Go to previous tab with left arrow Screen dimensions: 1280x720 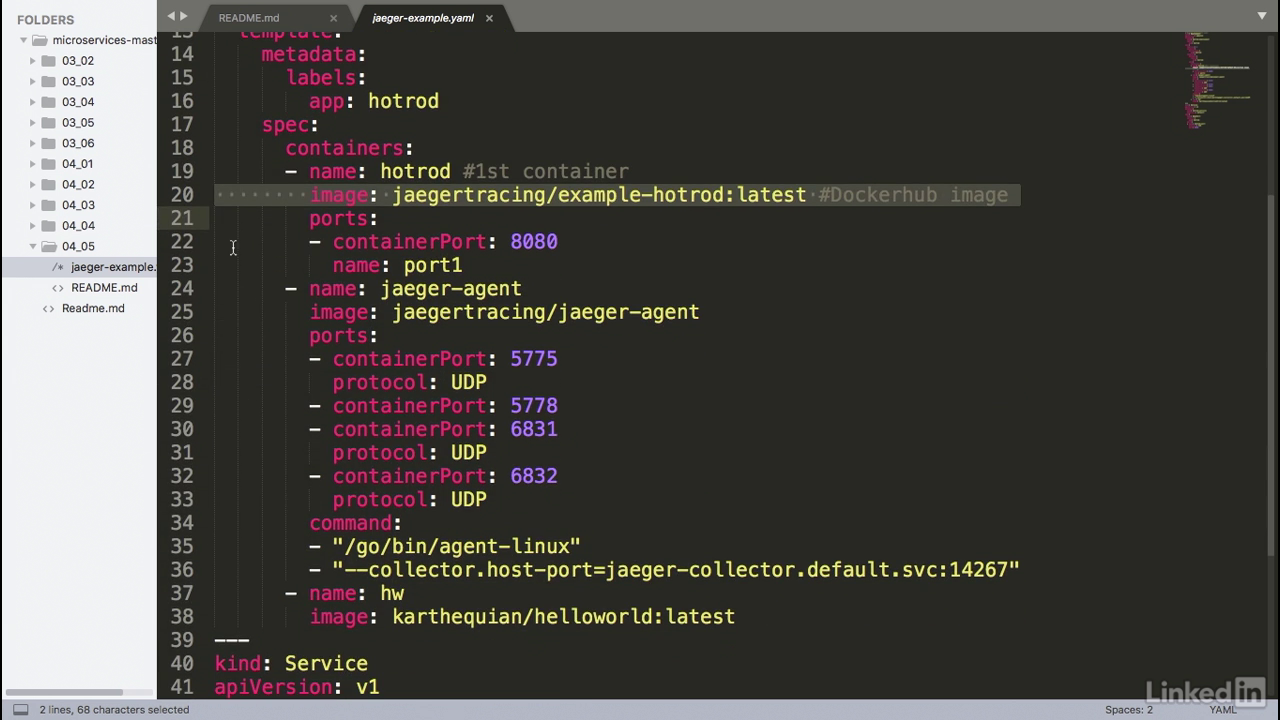pos(171,16)
